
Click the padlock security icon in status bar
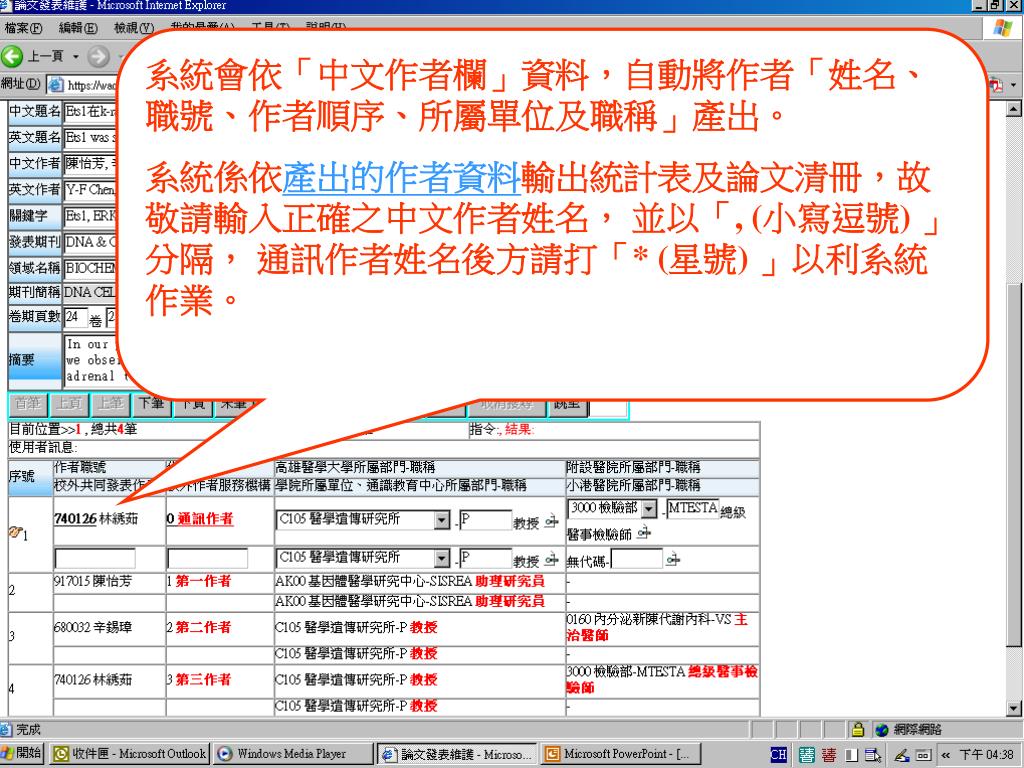coord(858,729)
